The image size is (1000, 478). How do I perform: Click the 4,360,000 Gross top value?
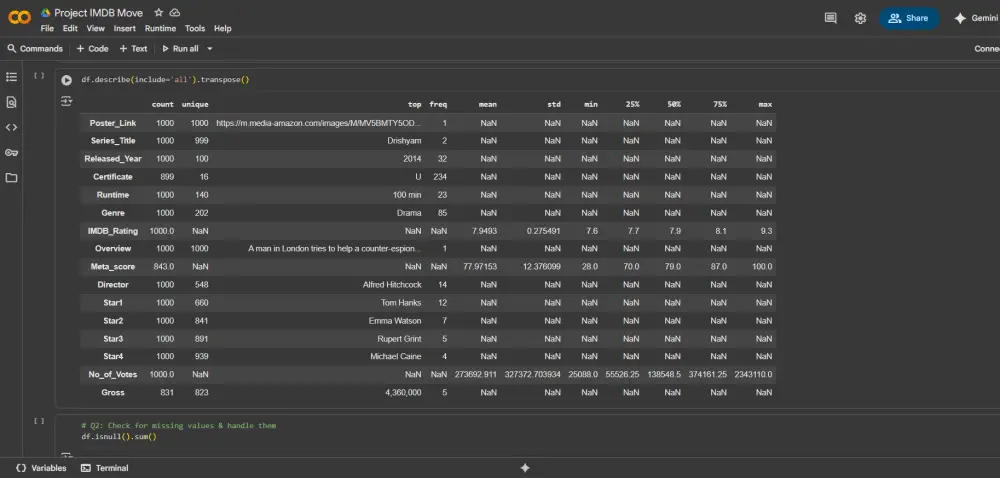[x=403, y=393]
